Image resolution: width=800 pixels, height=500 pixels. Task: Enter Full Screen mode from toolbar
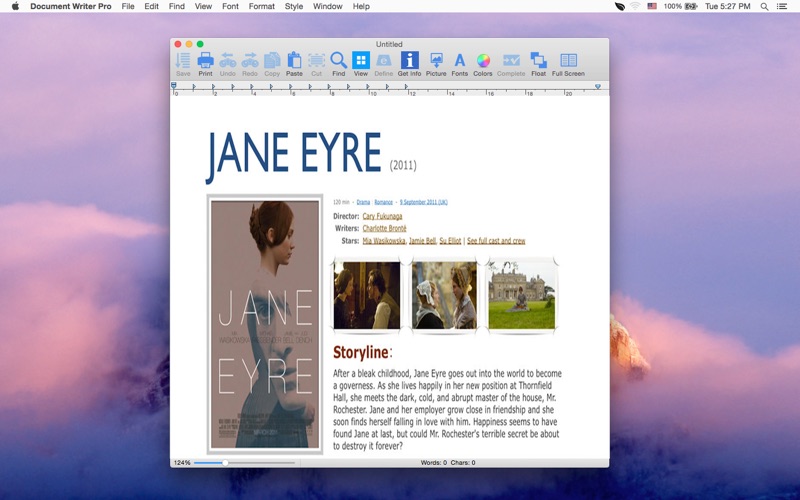(x=568, y=64)
